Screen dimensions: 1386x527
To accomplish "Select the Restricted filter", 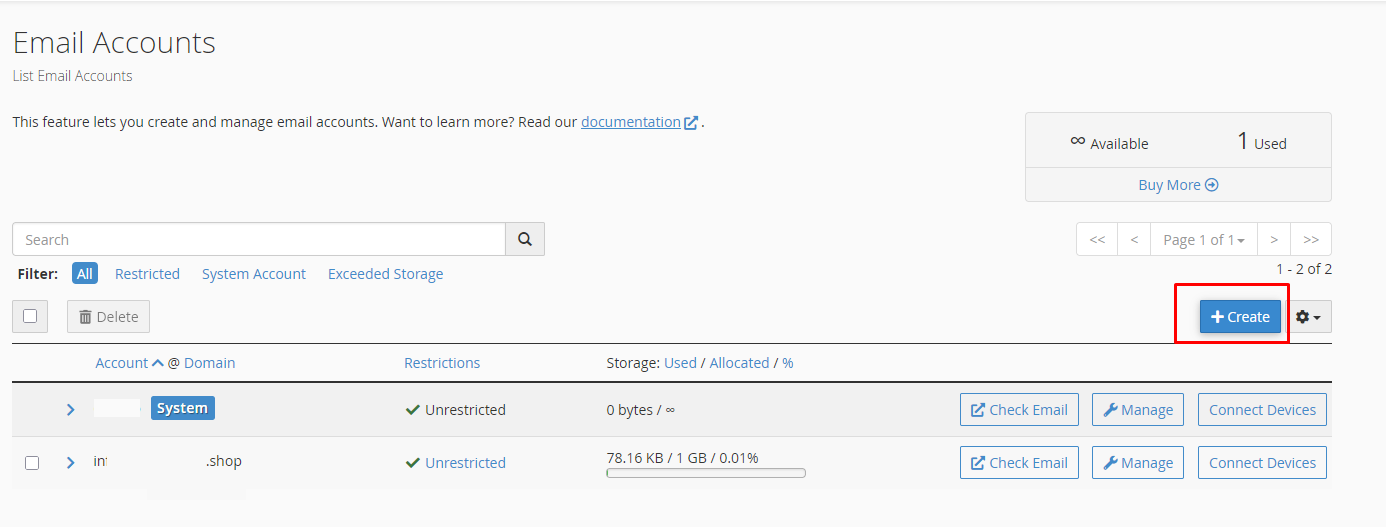I will point(147,274).
